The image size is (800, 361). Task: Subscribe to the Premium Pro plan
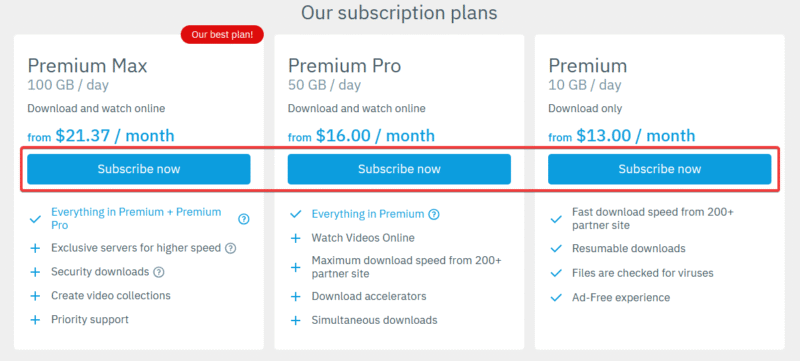(399, 169)
